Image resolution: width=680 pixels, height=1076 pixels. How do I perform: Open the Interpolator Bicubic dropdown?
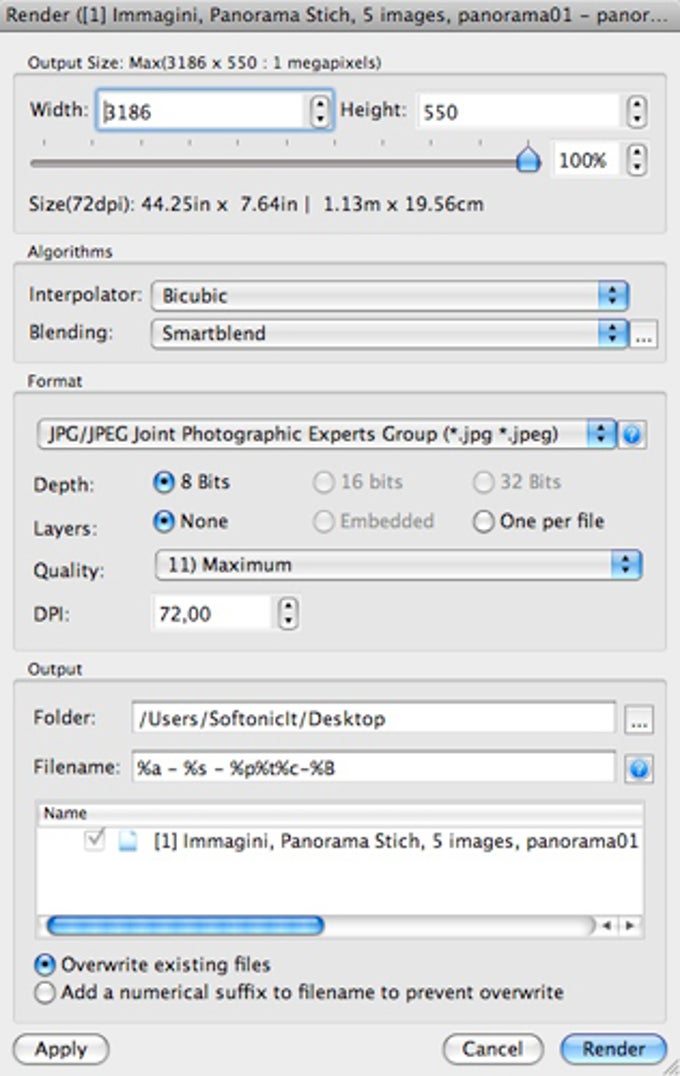pos(389,296)
